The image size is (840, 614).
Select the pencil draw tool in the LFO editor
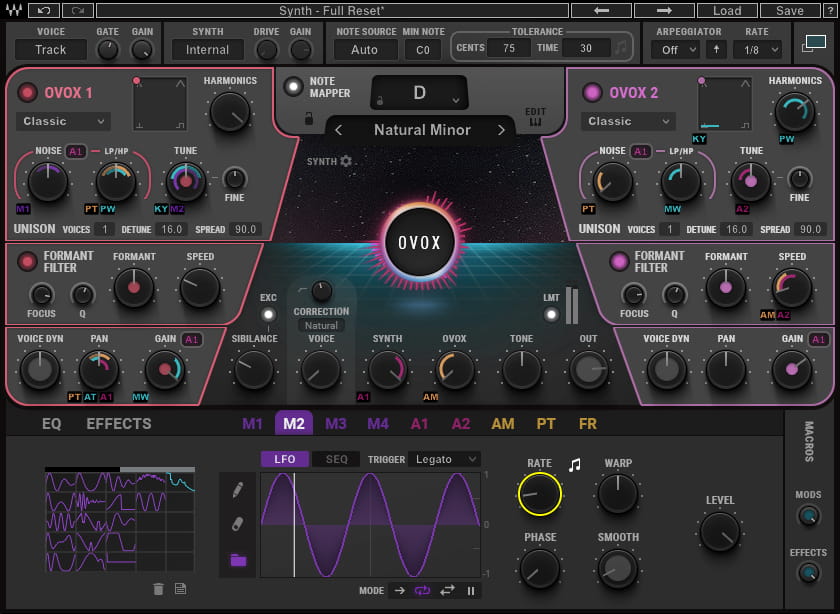click(x=238, y=490)
